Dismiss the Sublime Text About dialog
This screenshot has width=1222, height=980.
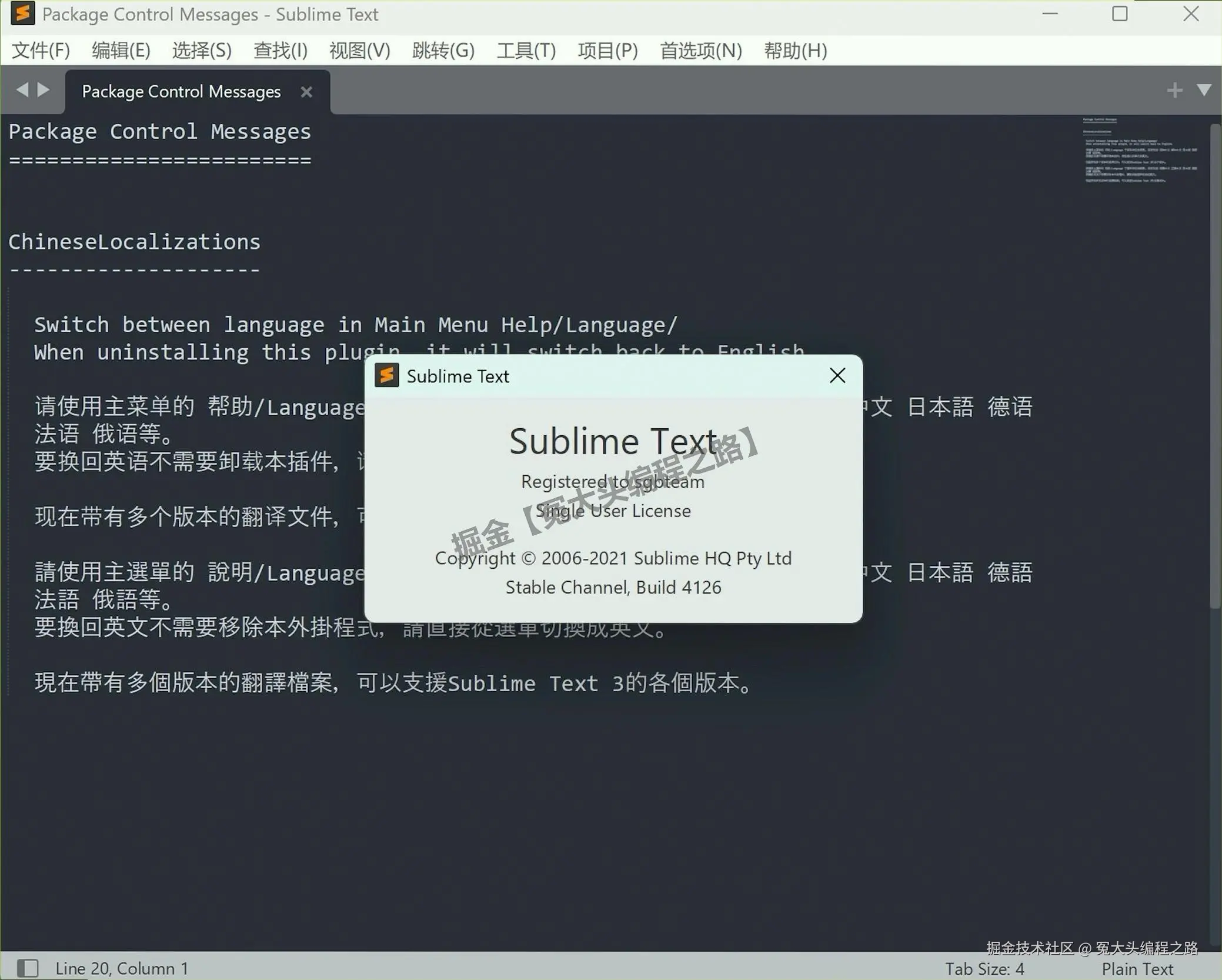(837, 375)
